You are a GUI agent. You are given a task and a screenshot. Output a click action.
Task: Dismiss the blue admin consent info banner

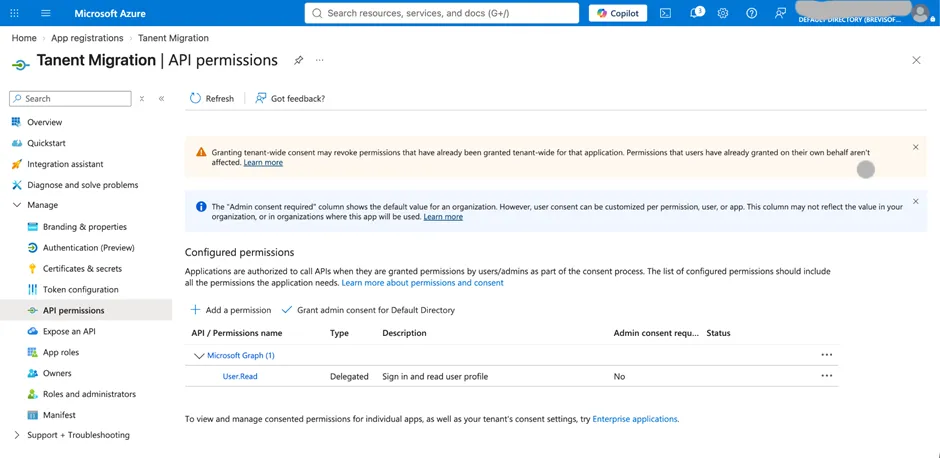[x=915, y=201]
